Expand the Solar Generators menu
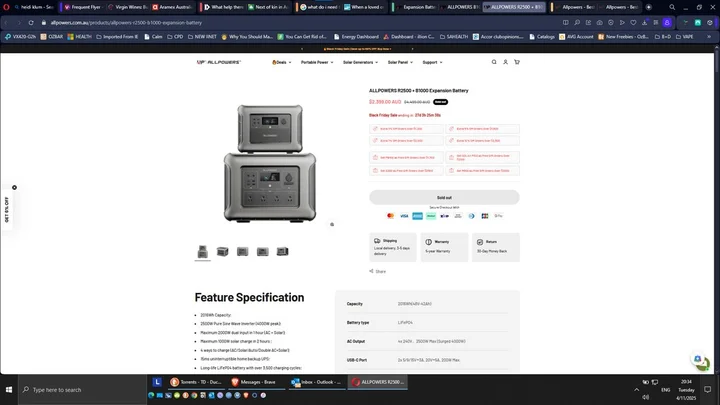Screen dimensions: 720x405 pyautogui.click(x=360, y=62)
